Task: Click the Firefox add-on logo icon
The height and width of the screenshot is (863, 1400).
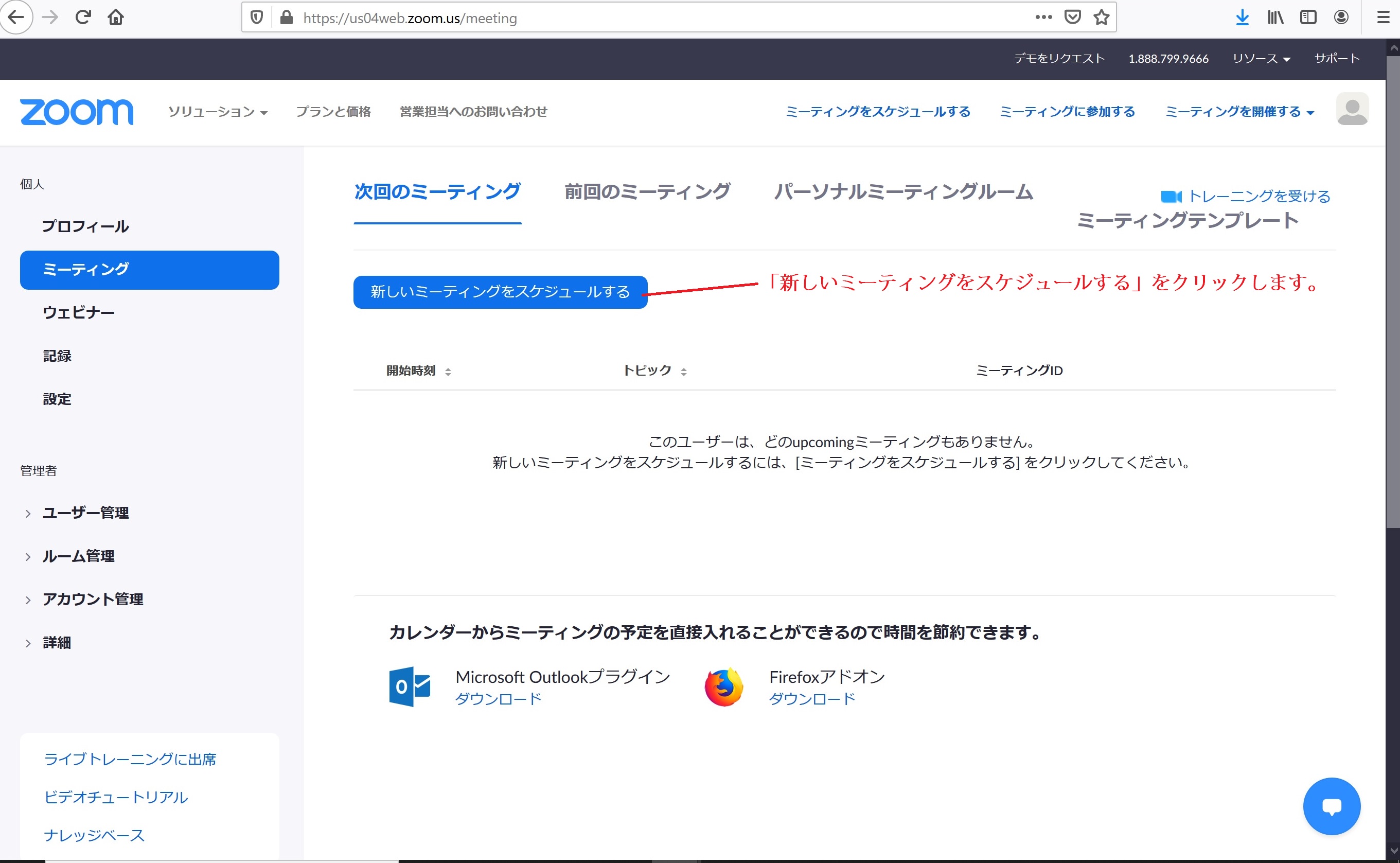Action: (724, 687)
